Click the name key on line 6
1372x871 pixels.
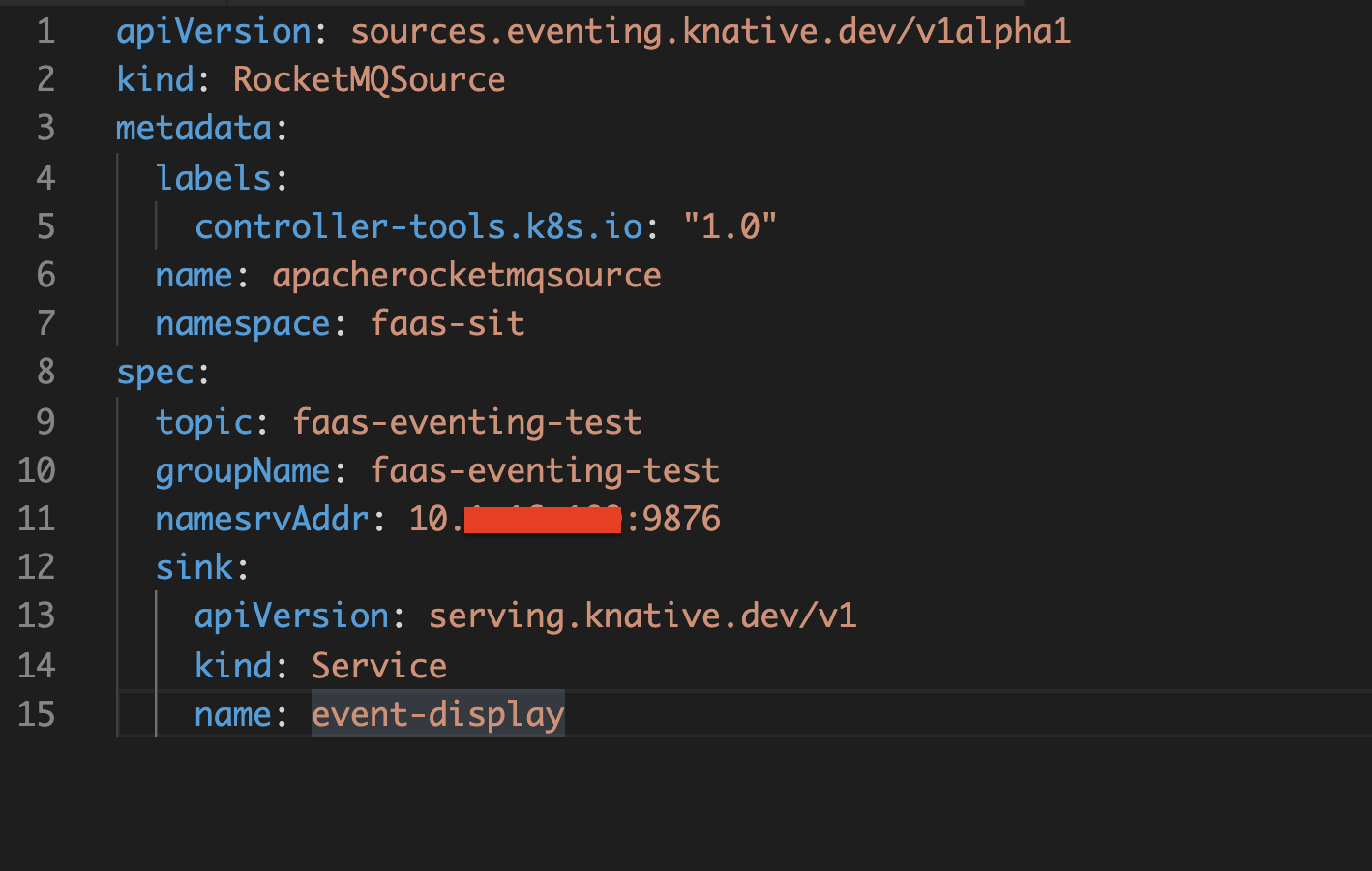(194, 276)
